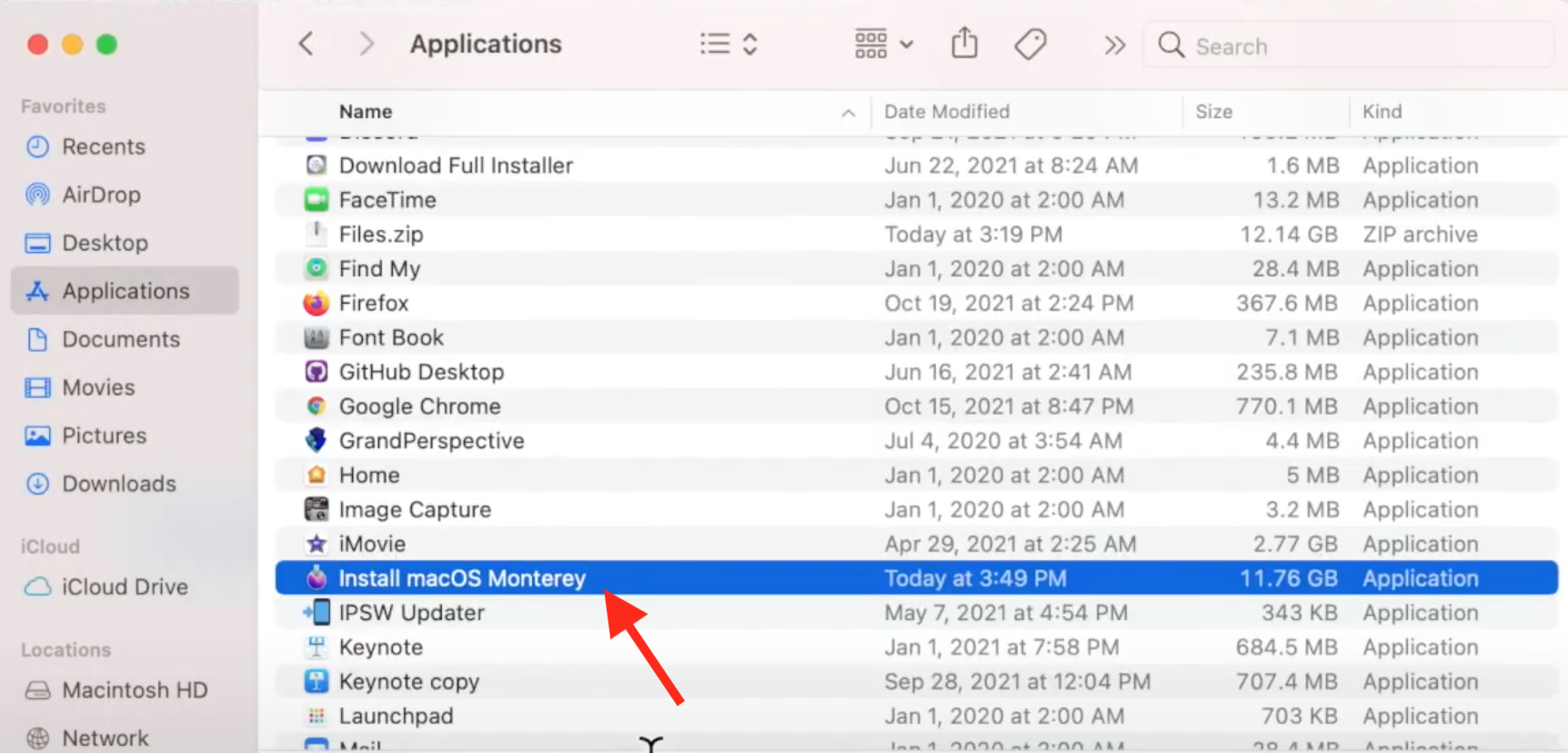Go forward with the right chevron

(x=366, y=44)
